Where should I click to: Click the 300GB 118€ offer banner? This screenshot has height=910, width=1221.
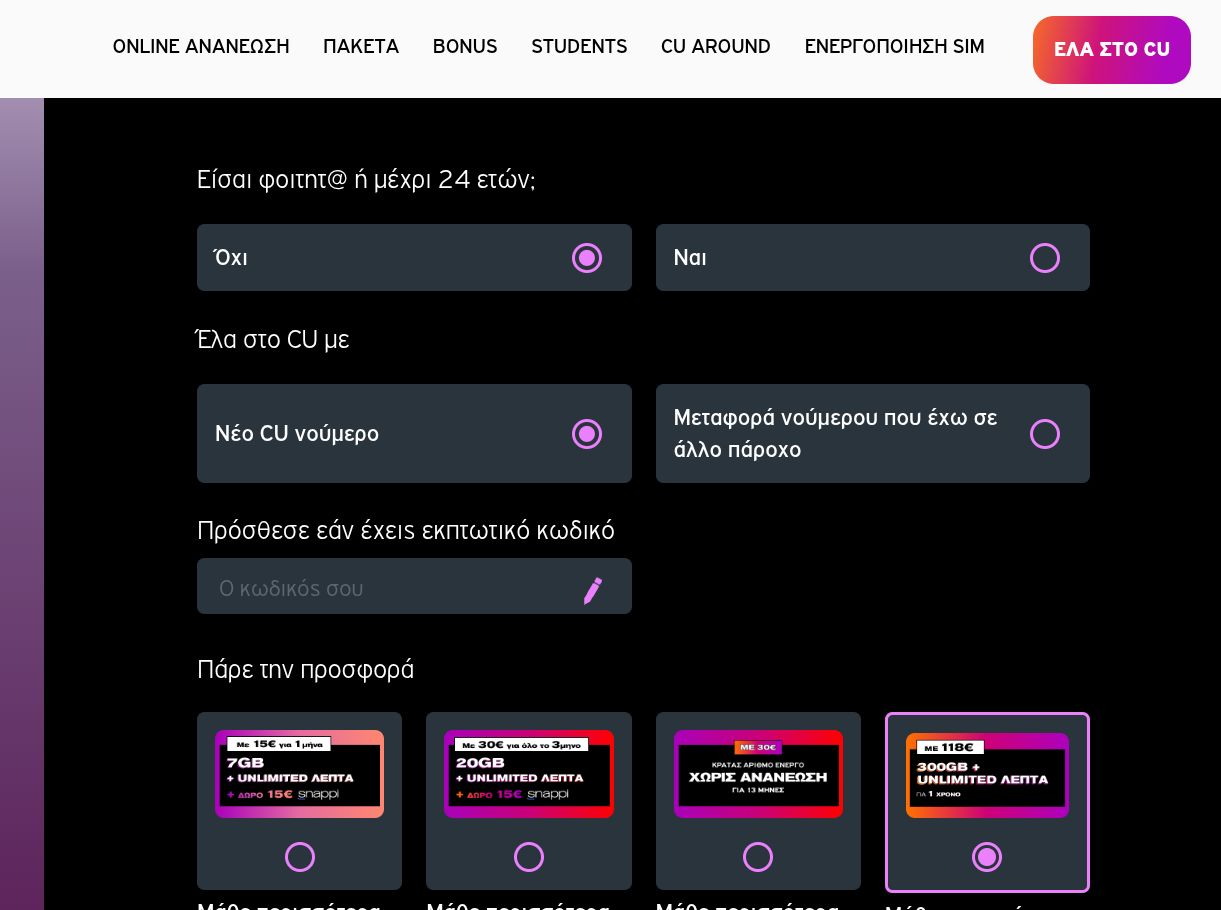[987, 775]
